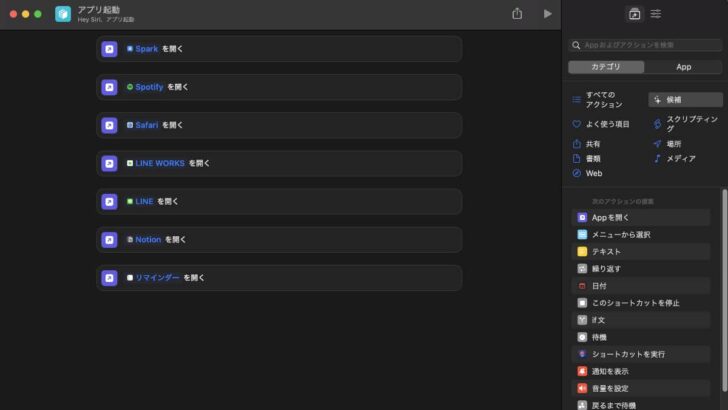Select the 候補 suggestions button
Viewport: 728px width, 410px height.
click(x=685, y=99)
